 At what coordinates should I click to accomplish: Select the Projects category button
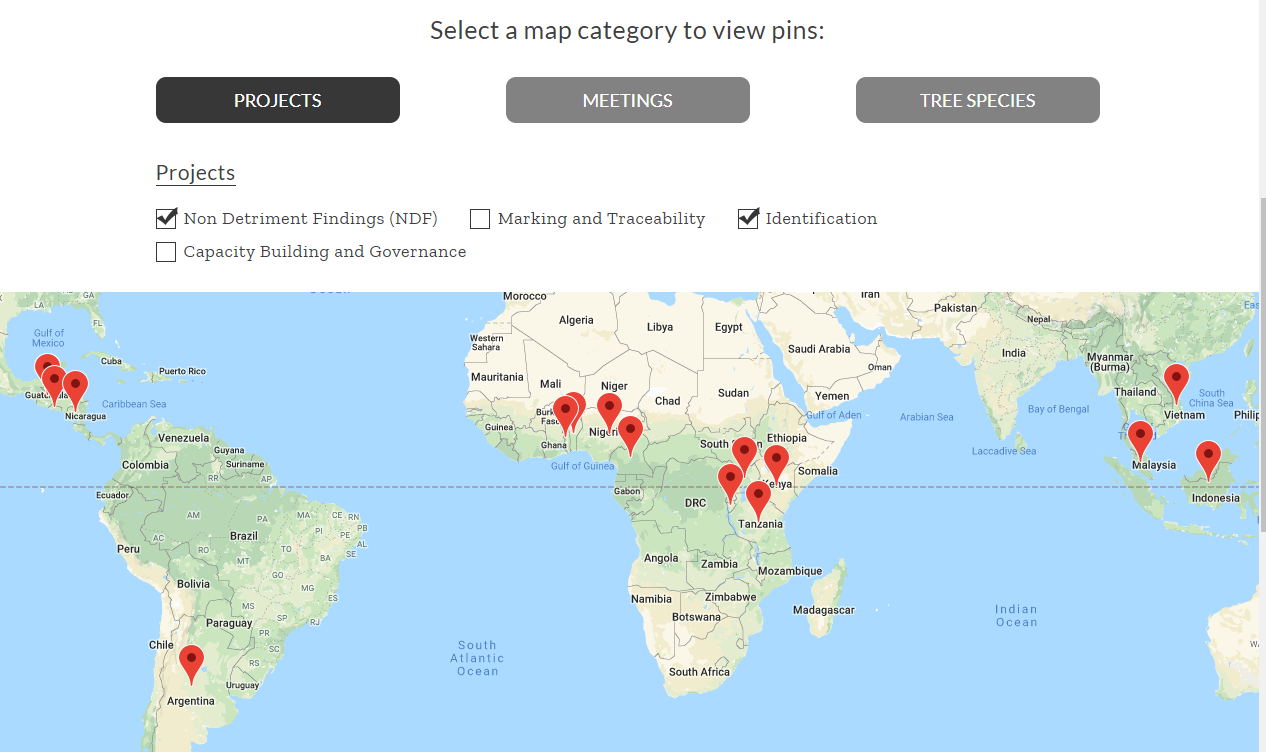pyautogui.click(x=277, y=100)
